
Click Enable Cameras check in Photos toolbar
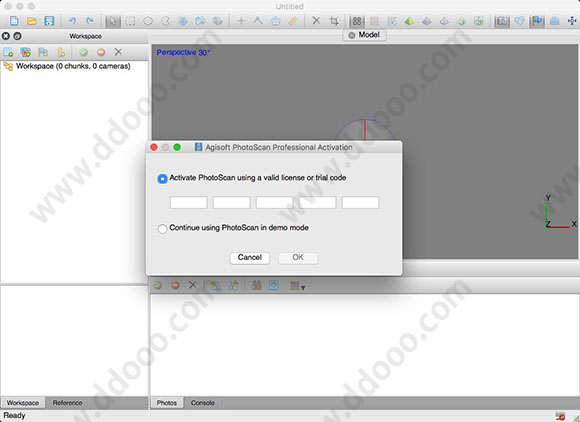(158, 285)
